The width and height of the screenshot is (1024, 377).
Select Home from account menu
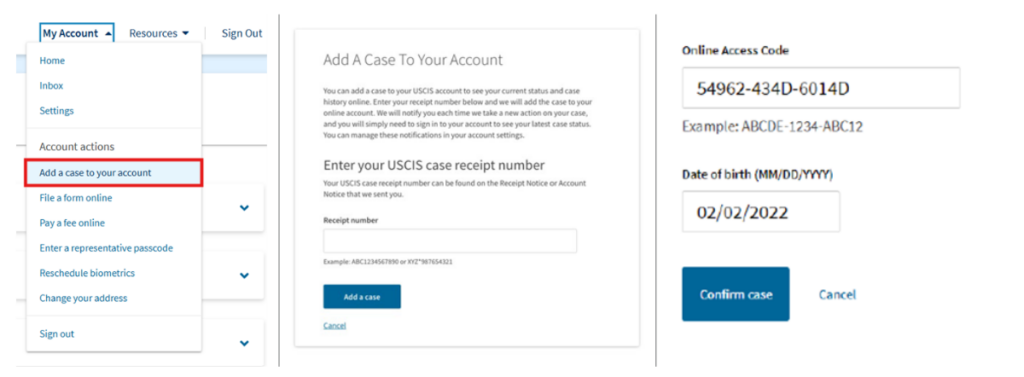[x=52, y=60]
